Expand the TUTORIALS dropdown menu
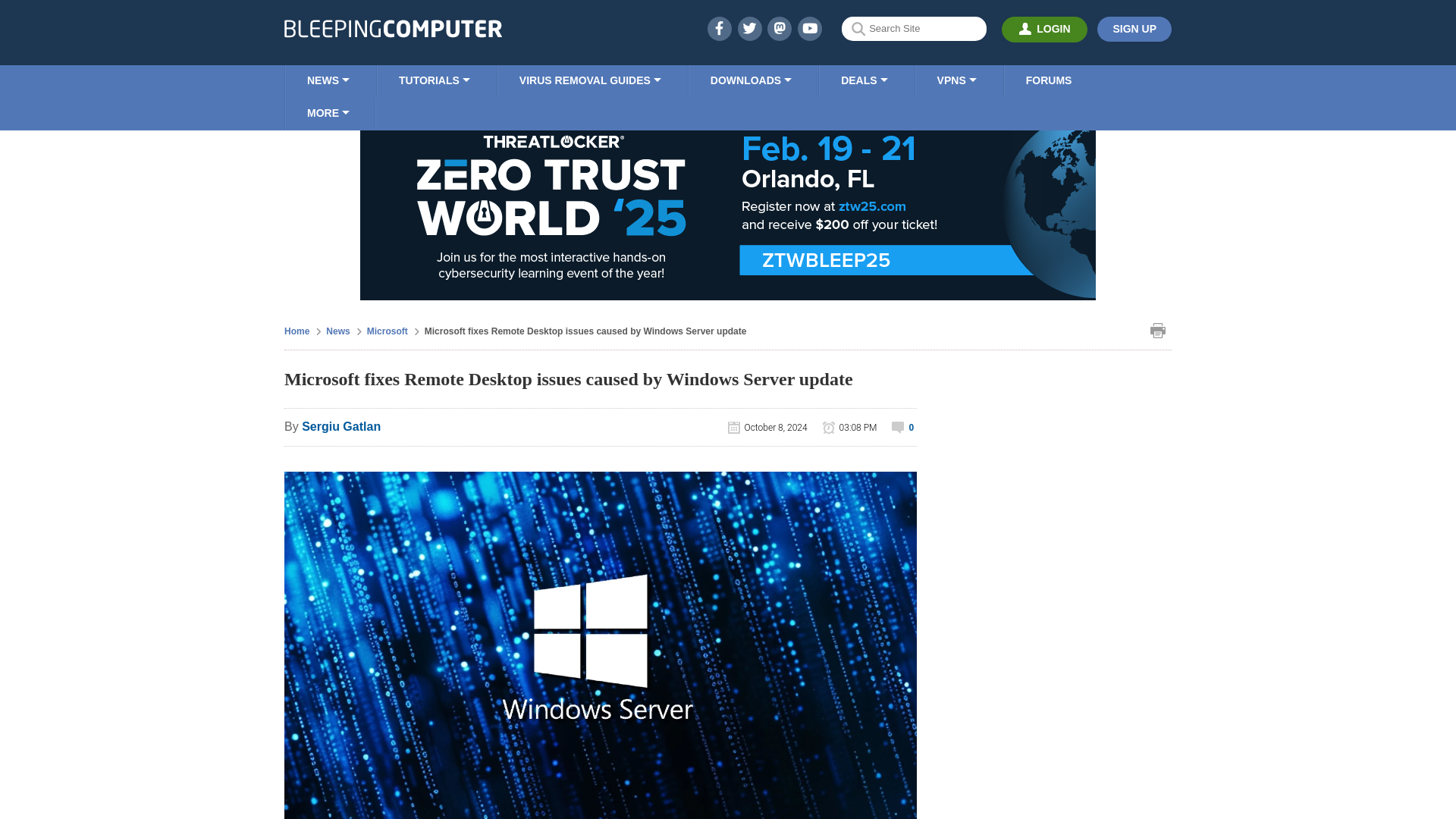1456x819 pixels. pyautogui.click(x=434, y=81)
